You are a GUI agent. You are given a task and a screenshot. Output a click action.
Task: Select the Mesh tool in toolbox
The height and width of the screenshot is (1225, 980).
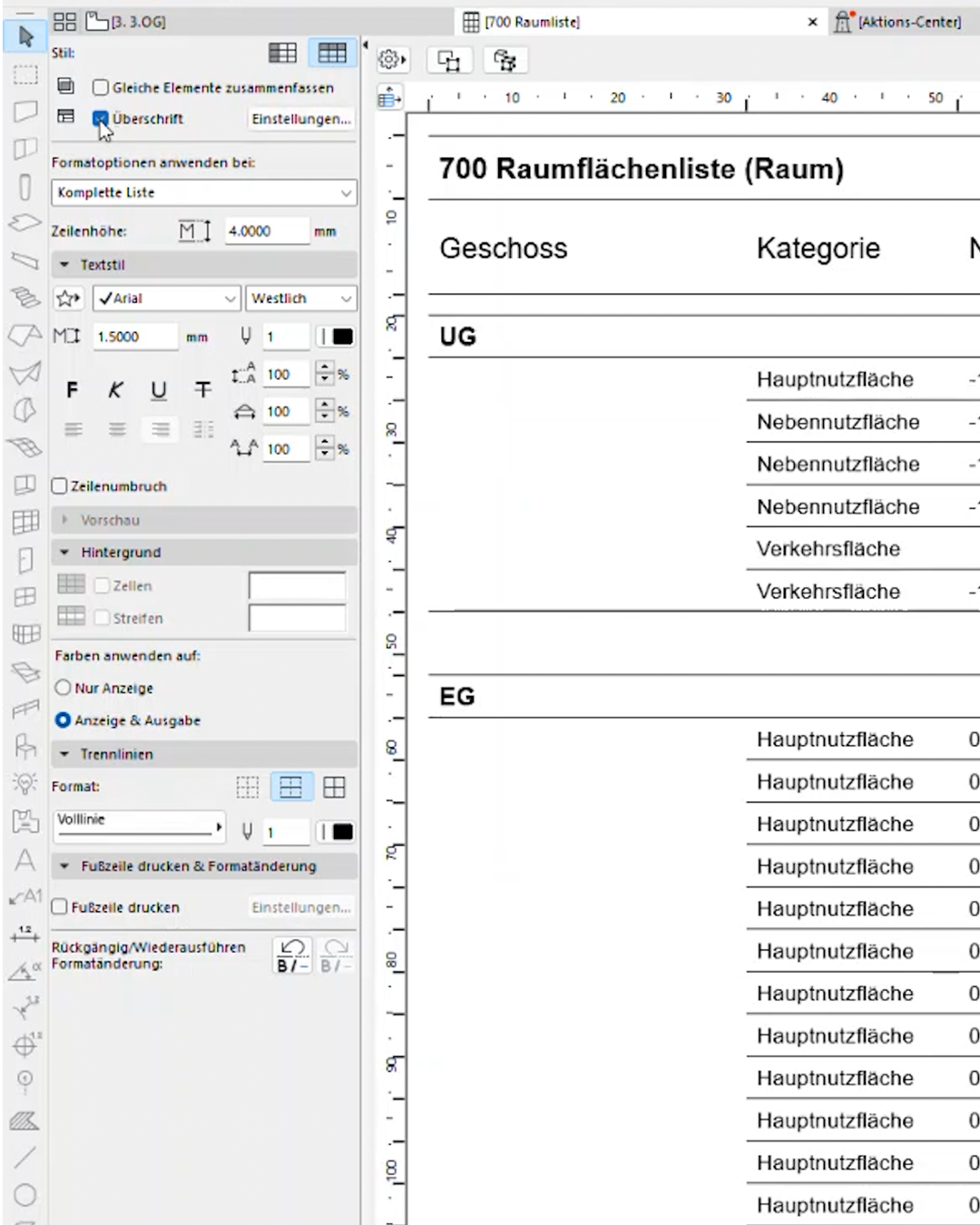point(25,446)
